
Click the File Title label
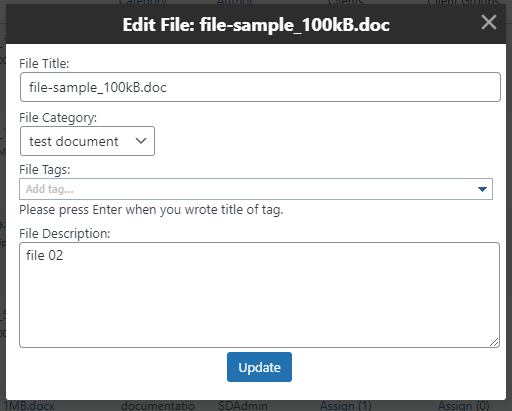point(44,63)
